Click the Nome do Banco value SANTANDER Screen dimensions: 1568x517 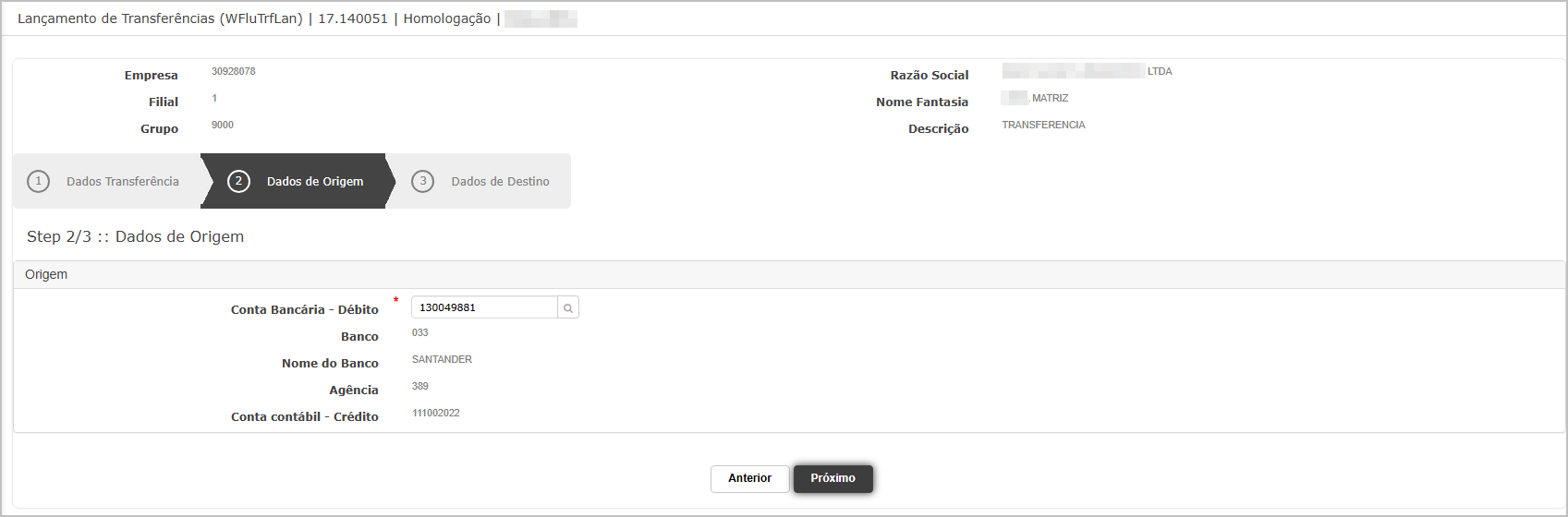(x=442, y=359)
